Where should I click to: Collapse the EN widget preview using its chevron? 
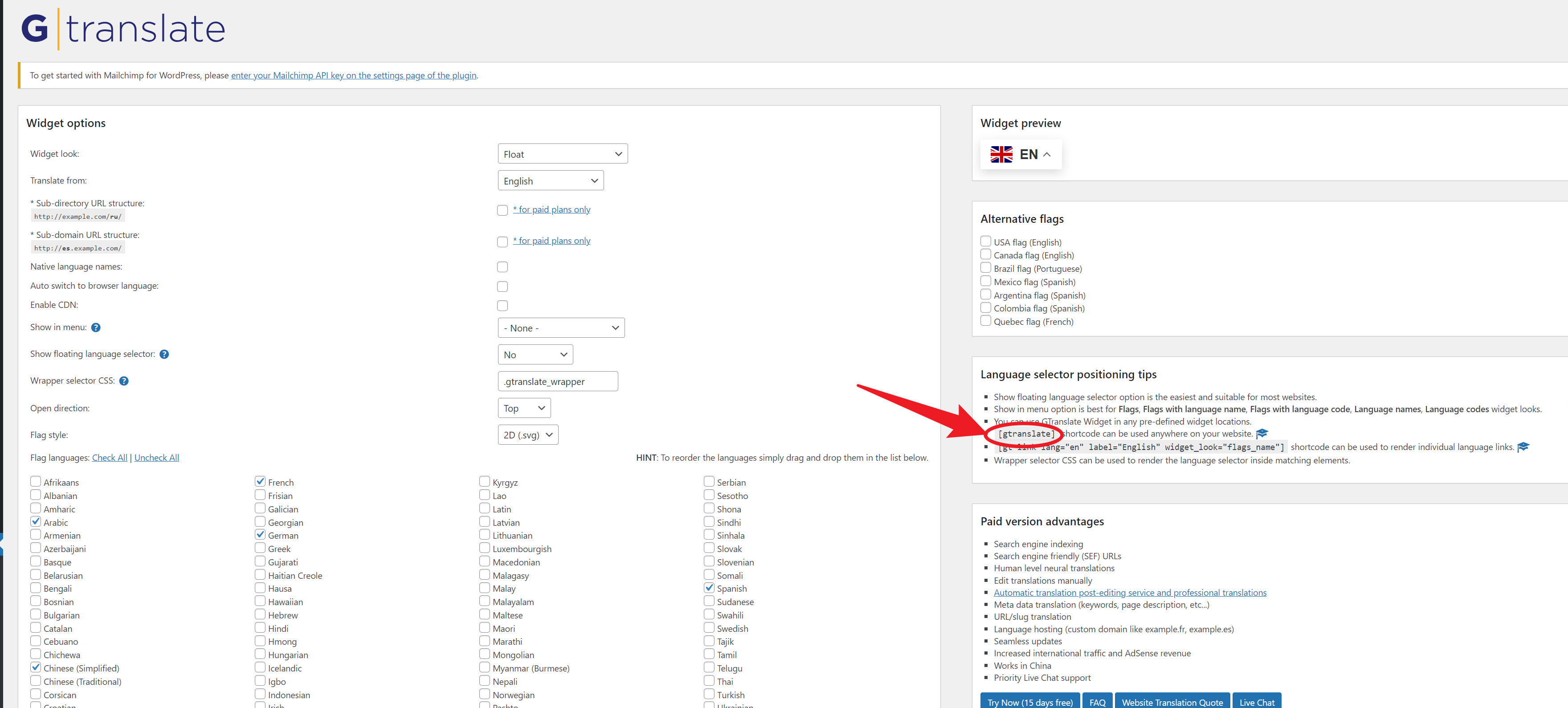coord(1047,154)
